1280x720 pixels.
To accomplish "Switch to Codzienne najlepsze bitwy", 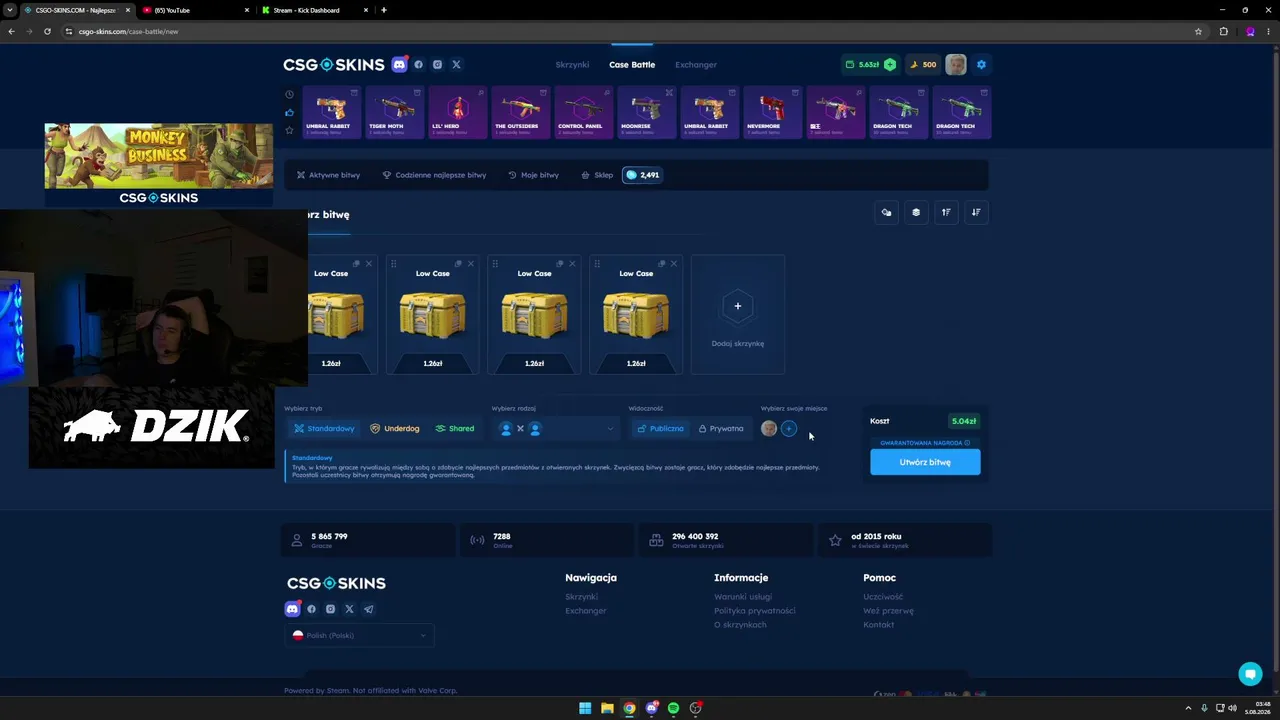I will pos(434,175).
